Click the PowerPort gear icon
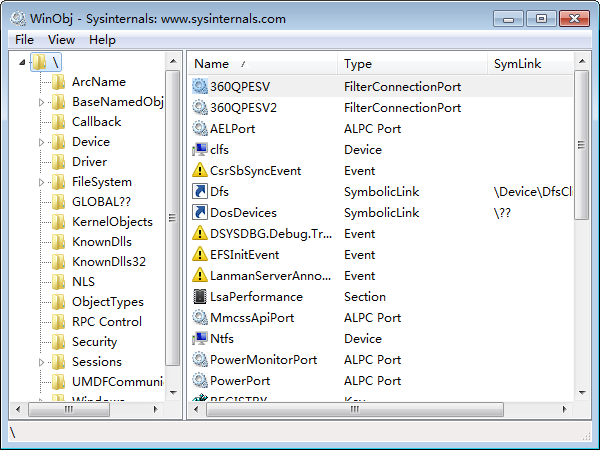Viewport: 600px width, 450px height. tap(200, 381)
